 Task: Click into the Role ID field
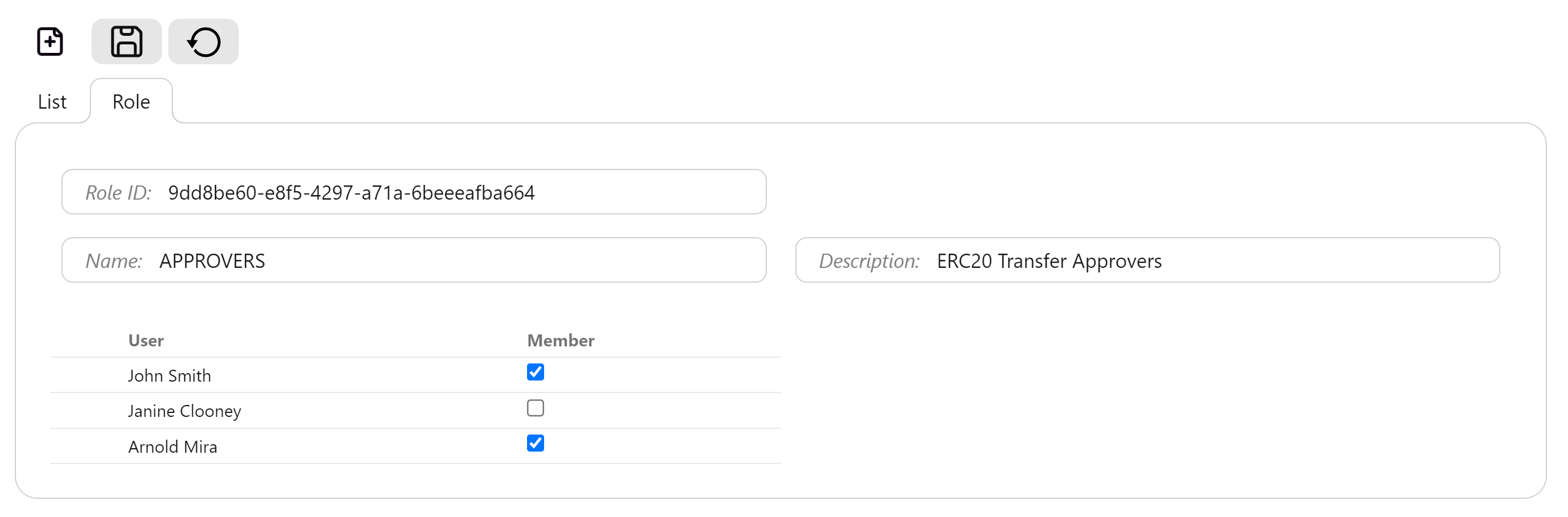[414, 192]
